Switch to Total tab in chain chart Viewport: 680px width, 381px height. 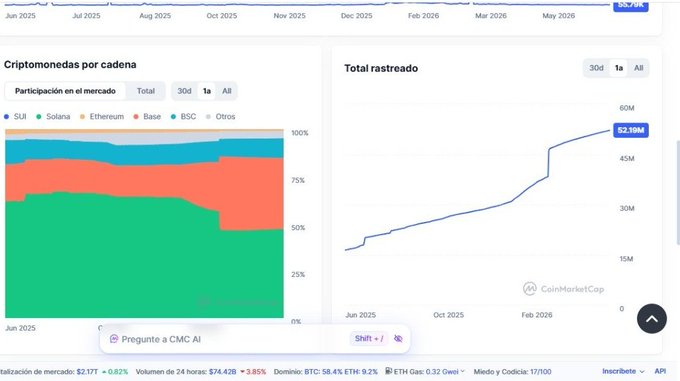point(146,91)
